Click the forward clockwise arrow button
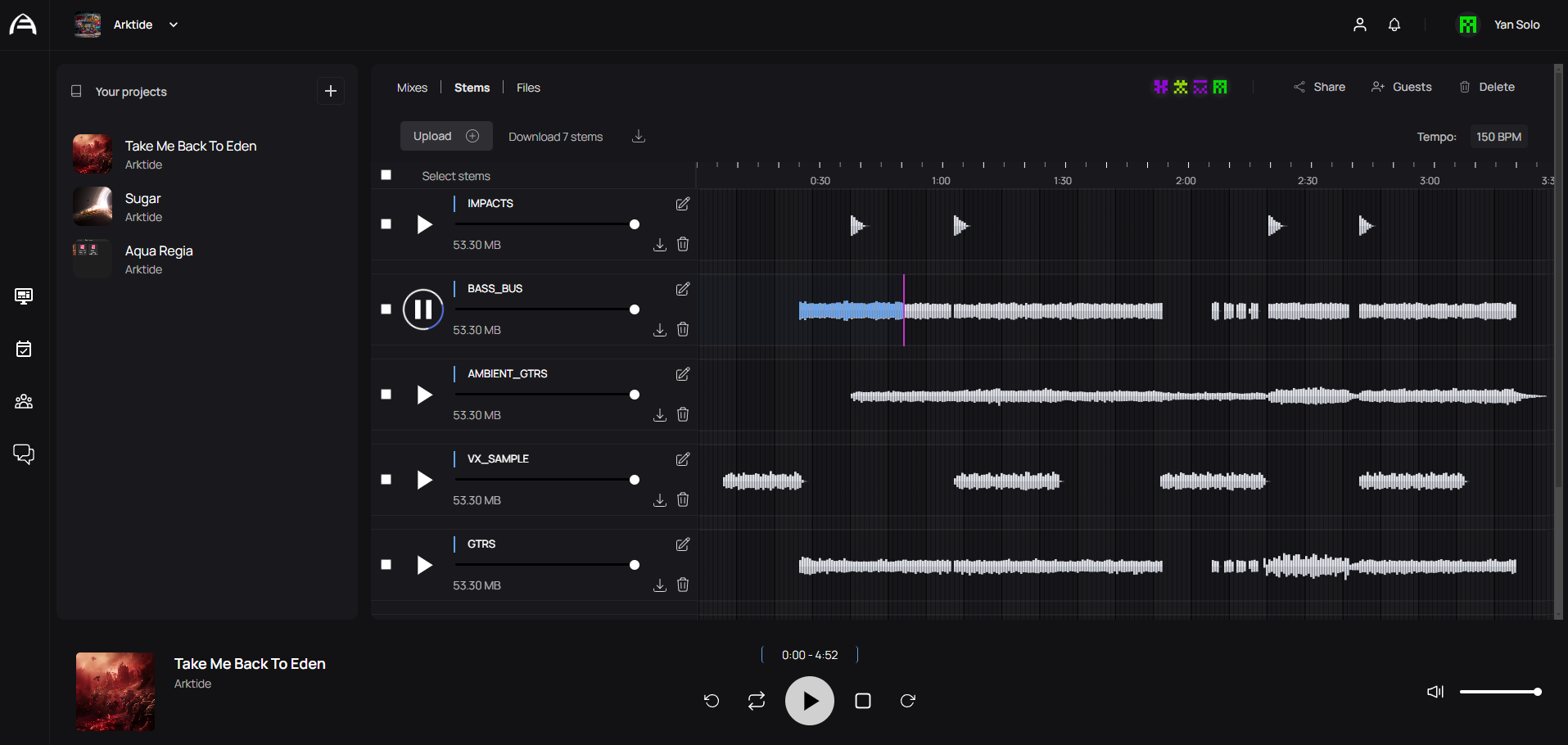 click(908, 701)
